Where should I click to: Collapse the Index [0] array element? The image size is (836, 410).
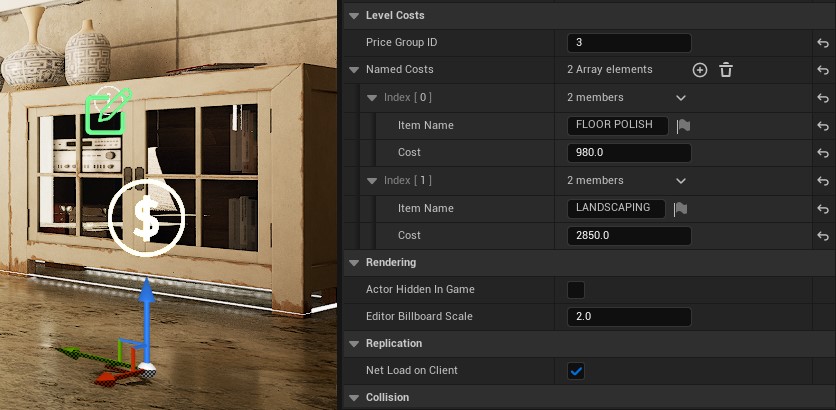[x=372, y=98]
